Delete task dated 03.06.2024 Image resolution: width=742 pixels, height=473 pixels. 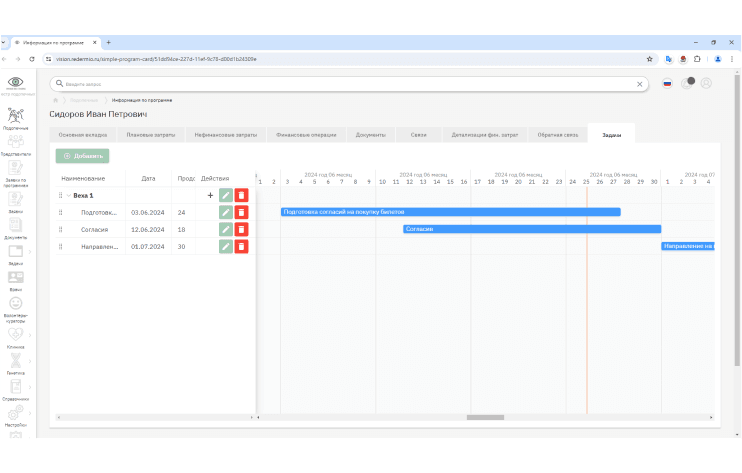(241, 212)
